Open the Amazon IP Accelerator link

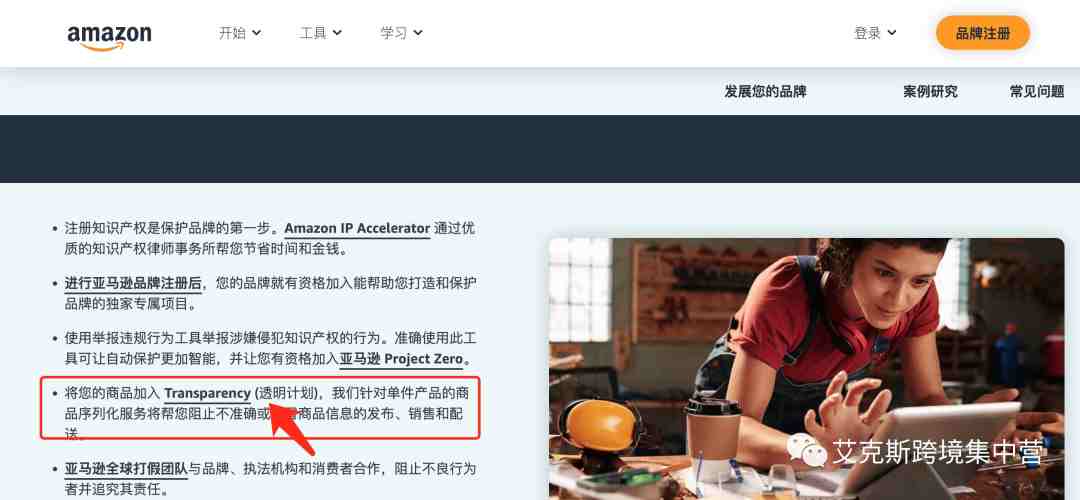[x=357, y=229]
